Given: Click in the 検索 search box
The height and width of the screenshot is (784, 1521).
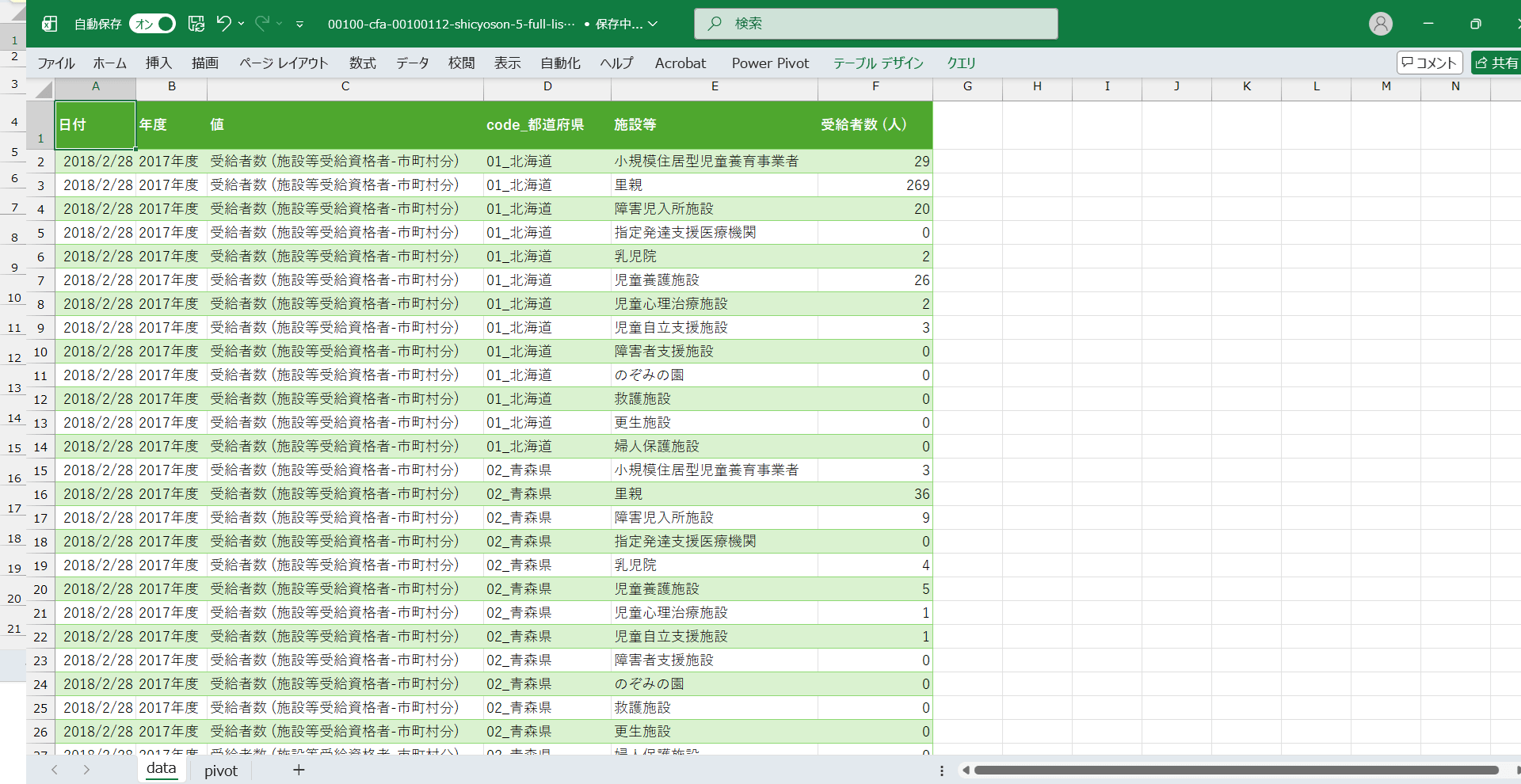Looking at the screenshot, I should click(x=875, y=24).
